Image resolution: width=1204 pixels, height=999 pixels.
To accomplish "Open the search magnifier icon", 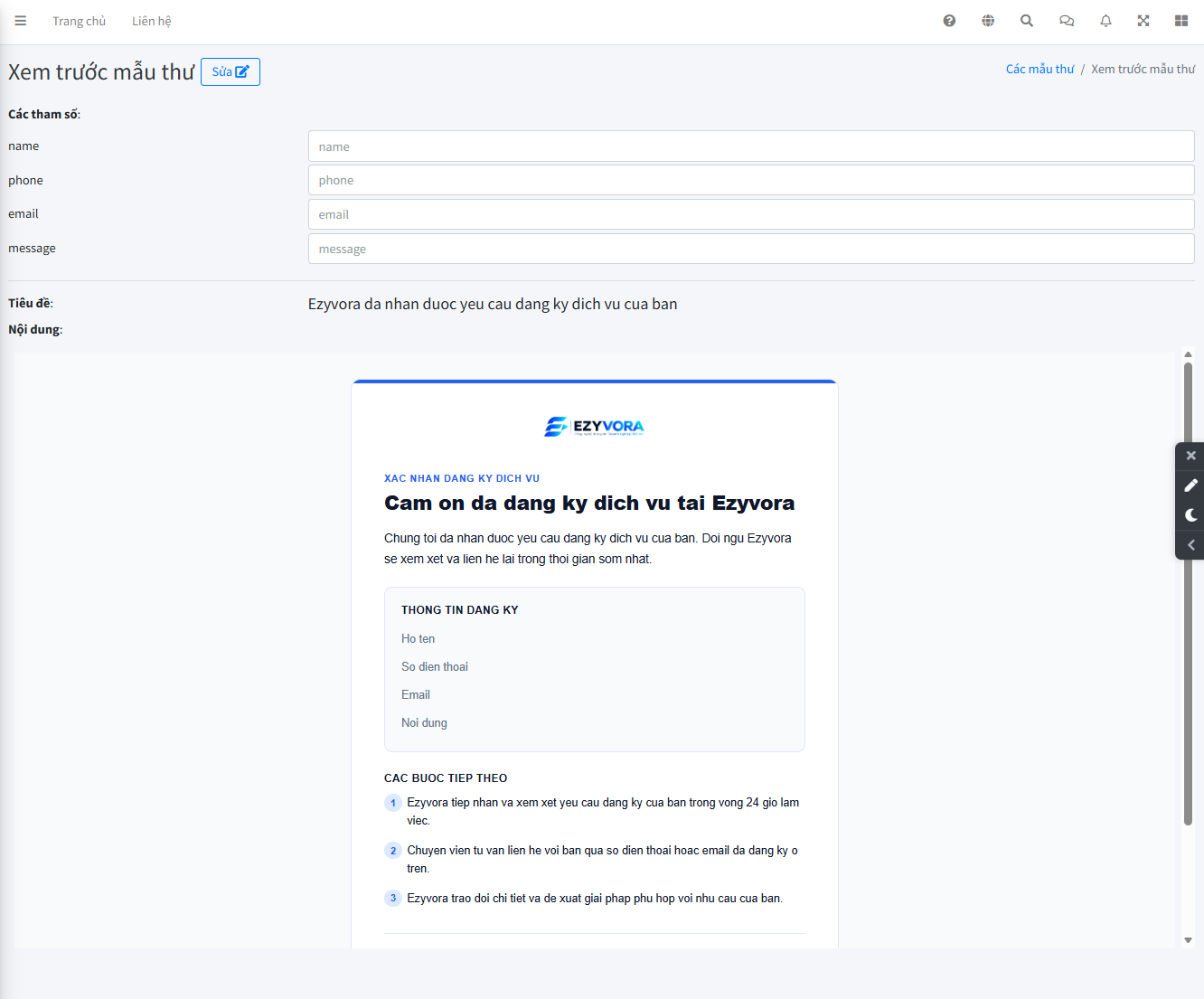I will click(x=1027, y=21).
